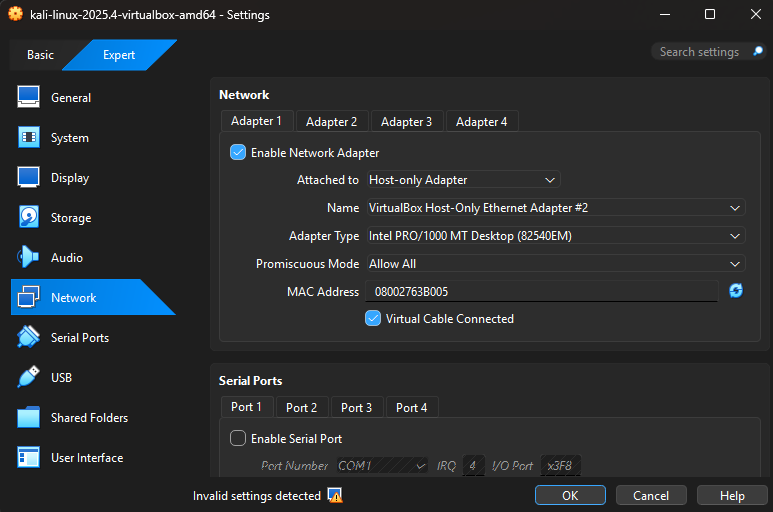Click the Audio speaker icon
The height and width of the screenshot is (512, 773).
28,257
